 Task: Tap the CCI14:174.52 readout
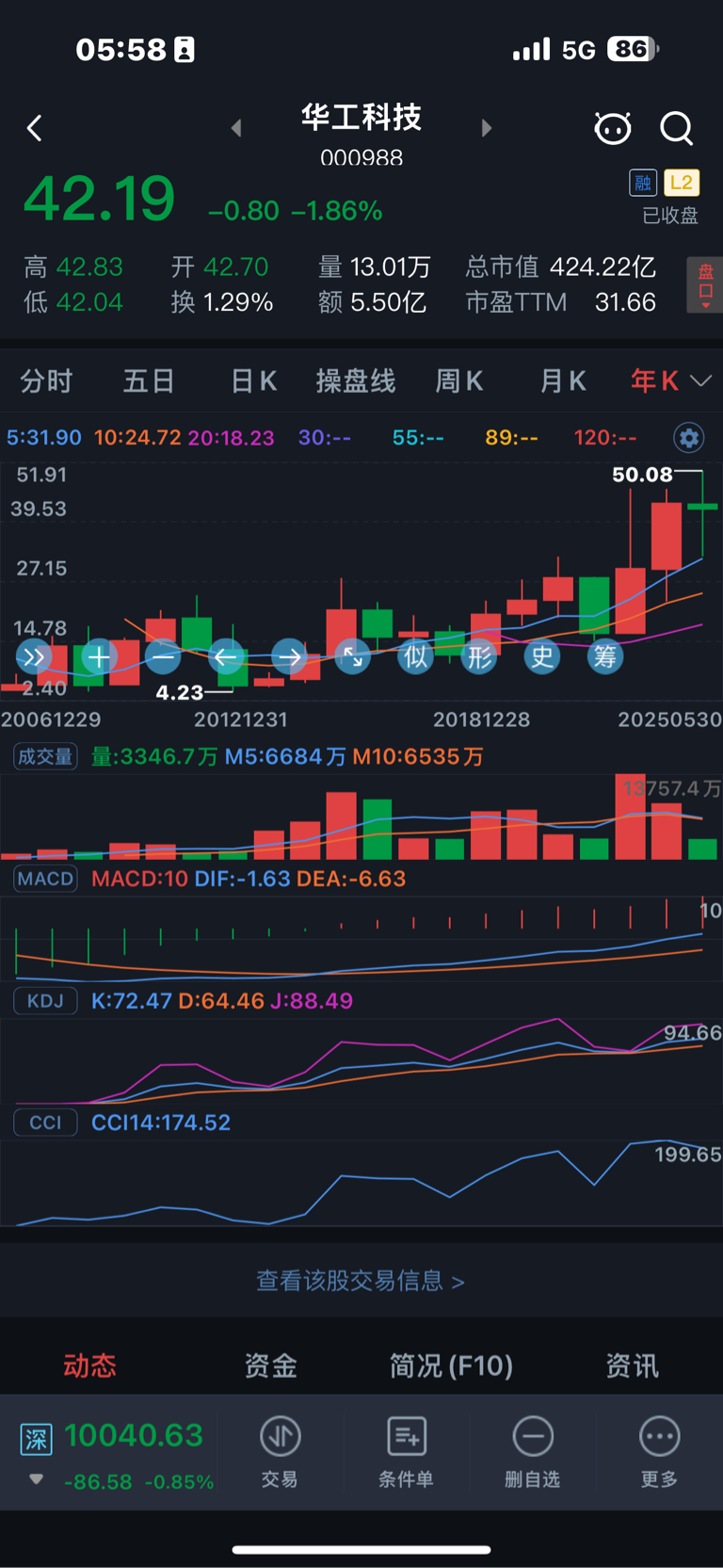pos(161,1123)
